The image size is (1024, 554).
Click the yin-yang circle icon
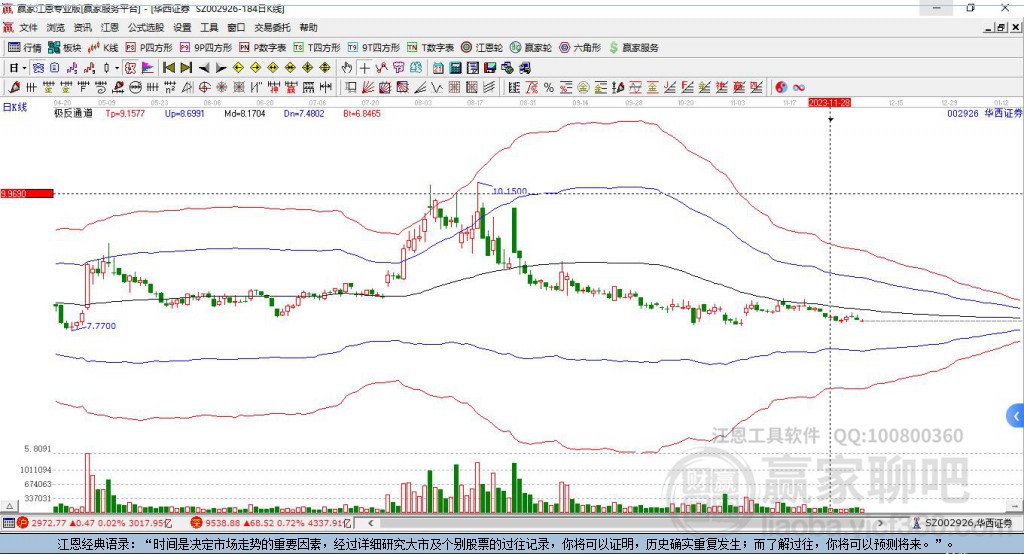point(781,88)
